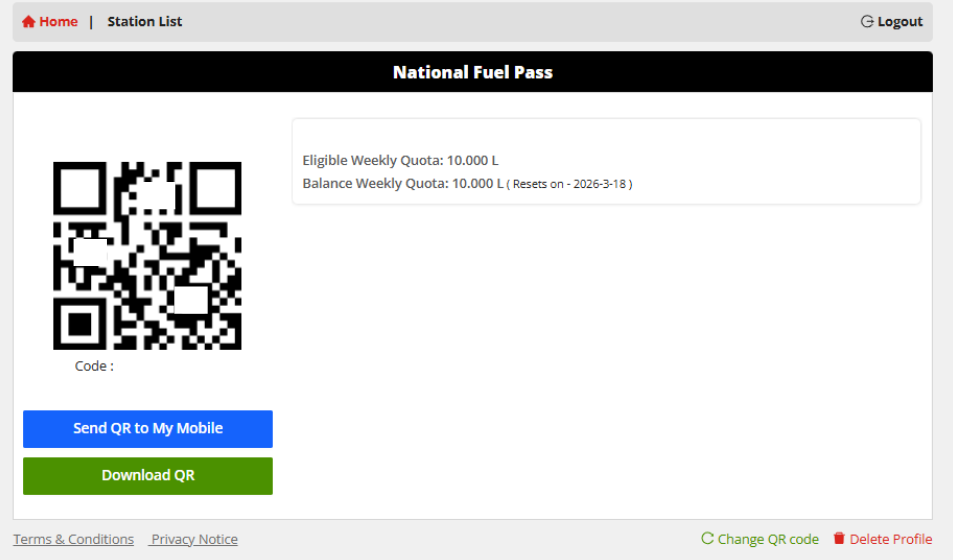This screenshot has width=953, height=560.
Task: Open the Terms & Conditions link
Action: pyautogui.click(x=73, y=539)
